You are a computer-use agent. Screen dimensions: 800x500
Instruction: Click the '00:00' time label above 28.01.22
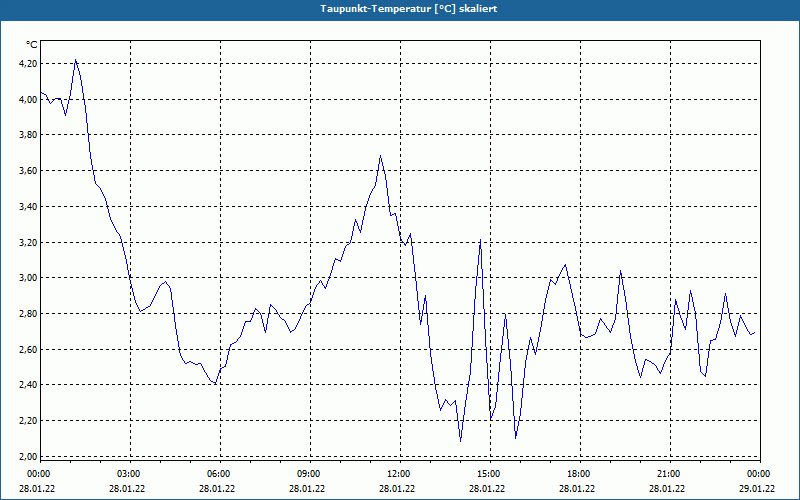coord(38,474)
